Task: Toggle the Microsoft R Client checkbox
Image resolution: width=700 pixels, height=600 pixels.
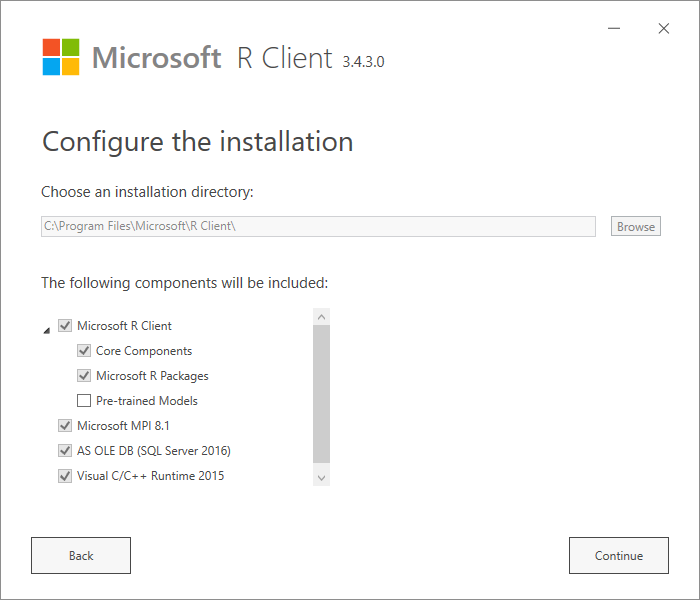Action: 66,326
